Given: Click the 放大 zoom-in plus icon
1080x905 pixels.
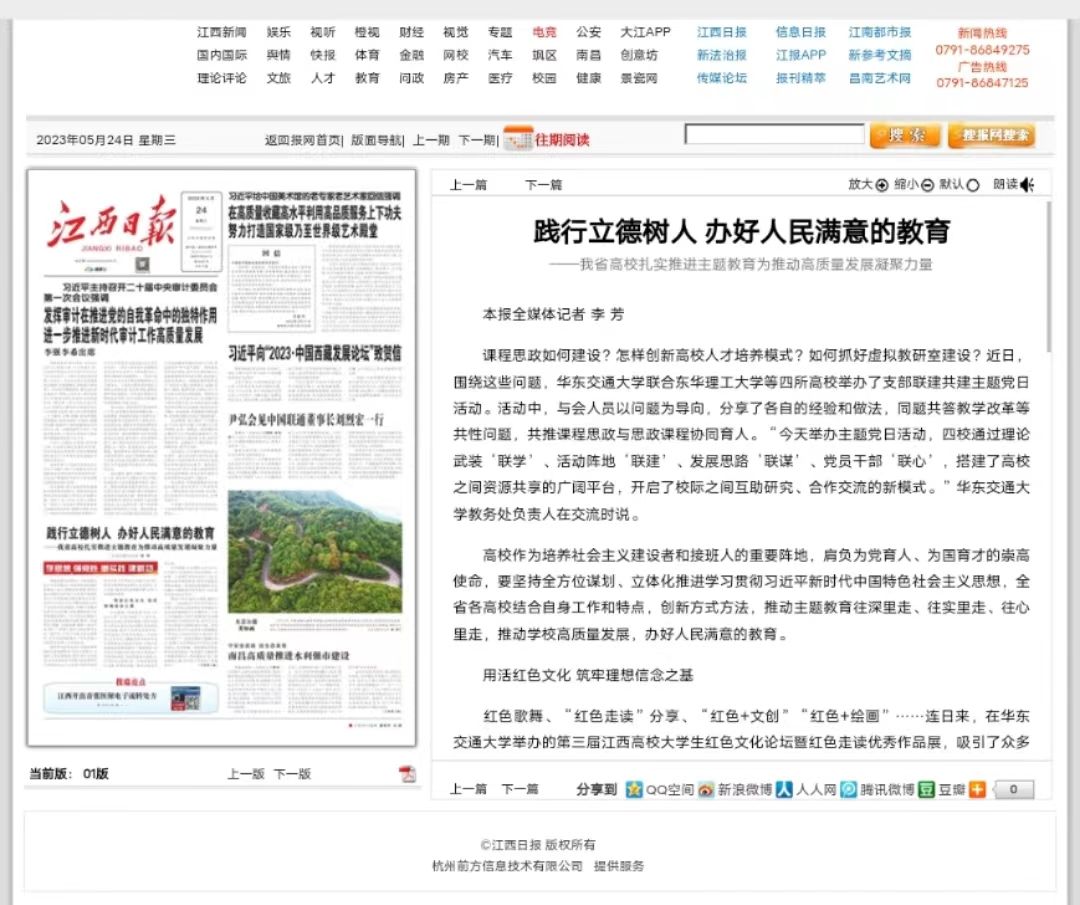Looking at the screenshot, I should tap(882, 185).
